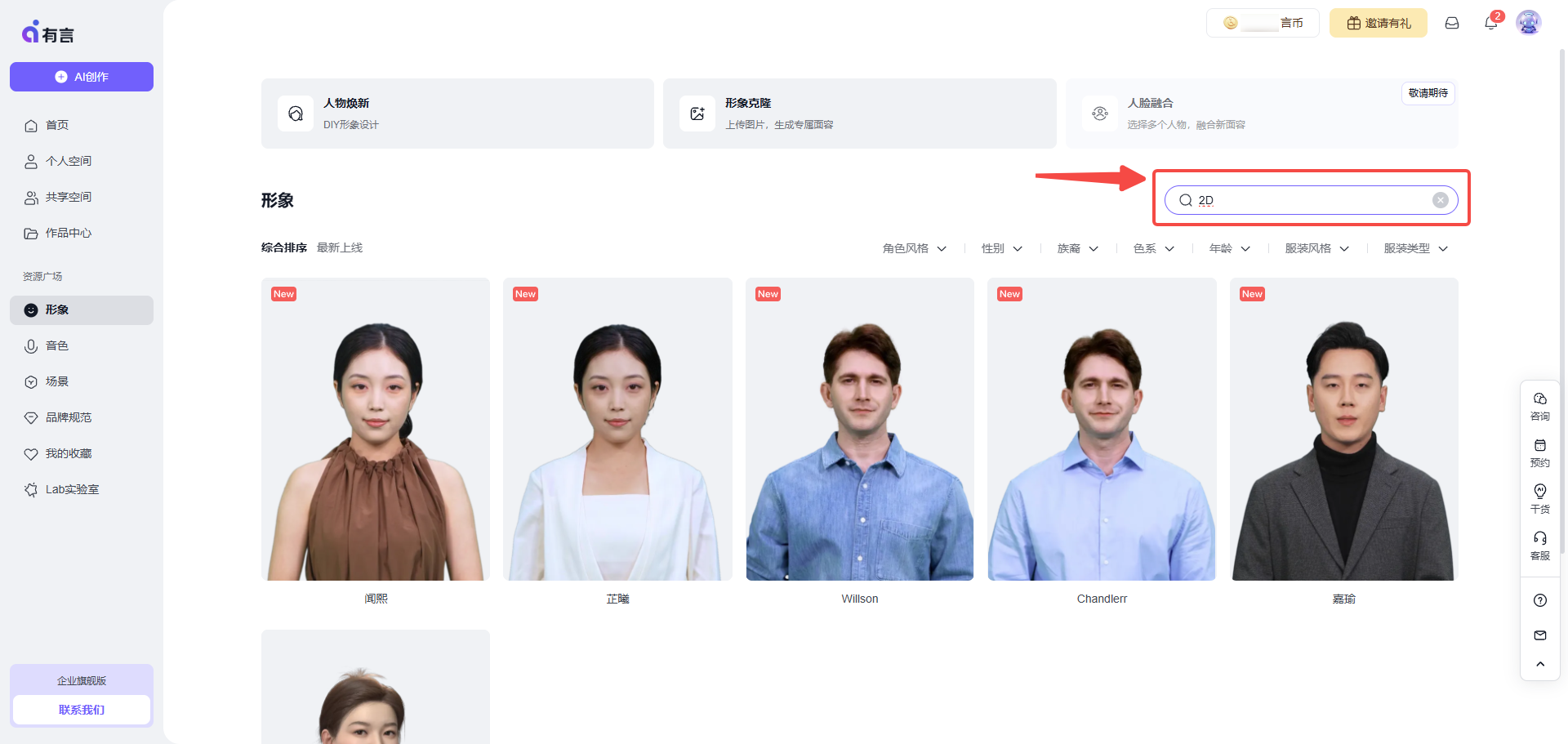Expand the 性别 filter dropdown
1568x744 pixels.
coord(1001,248)
